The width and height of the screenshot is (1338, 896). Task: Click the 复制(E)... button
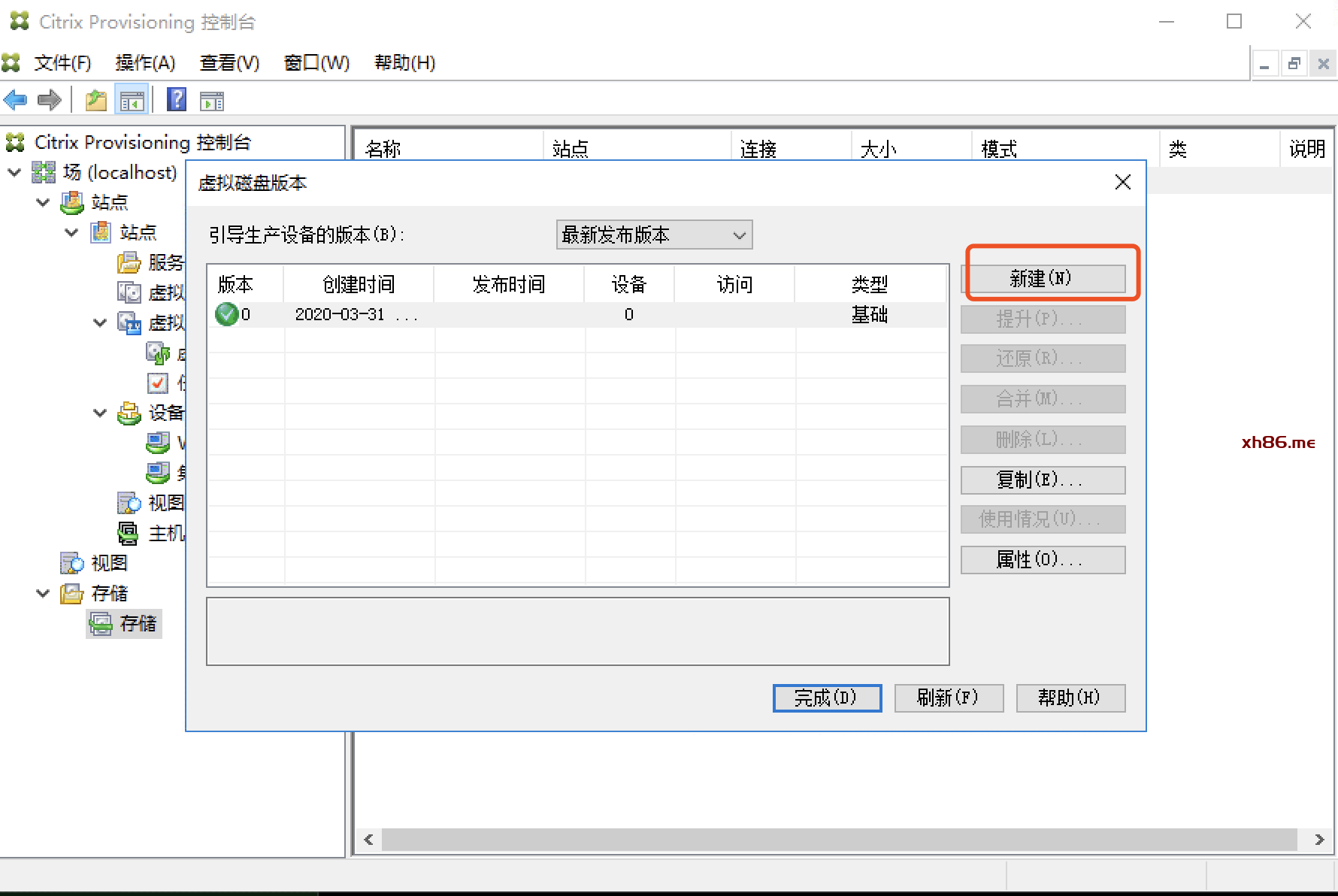click(x=1043, y=480)
